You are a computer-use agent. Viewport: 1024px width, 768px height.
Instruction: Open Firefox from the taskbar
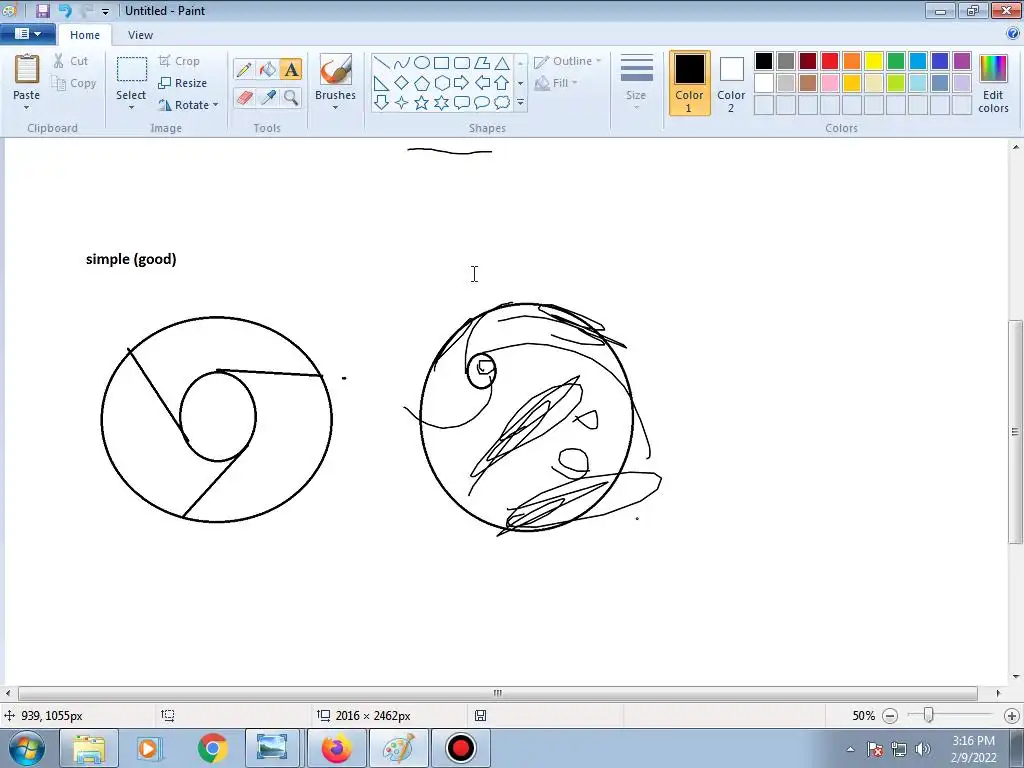tap(336, 748)
